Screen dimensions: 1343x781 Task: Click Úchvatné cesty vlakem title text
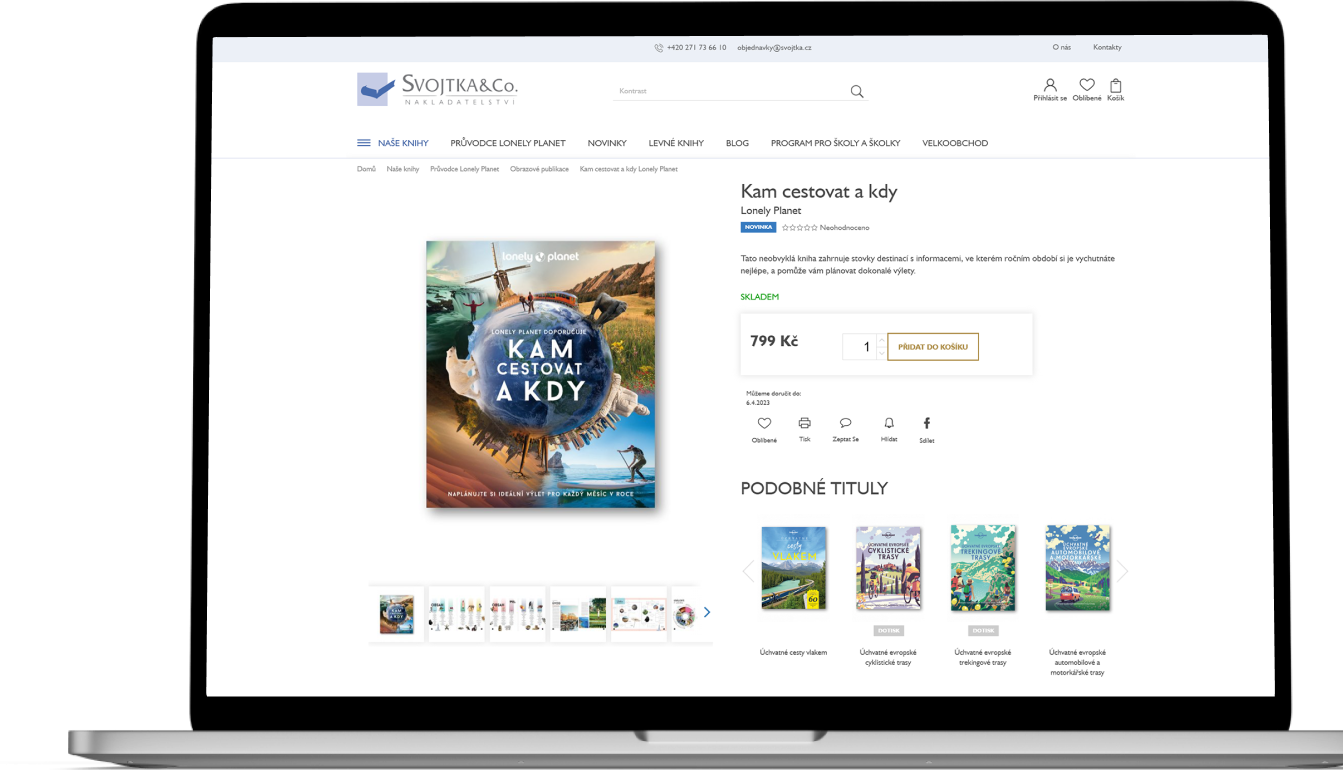[794, 652]
